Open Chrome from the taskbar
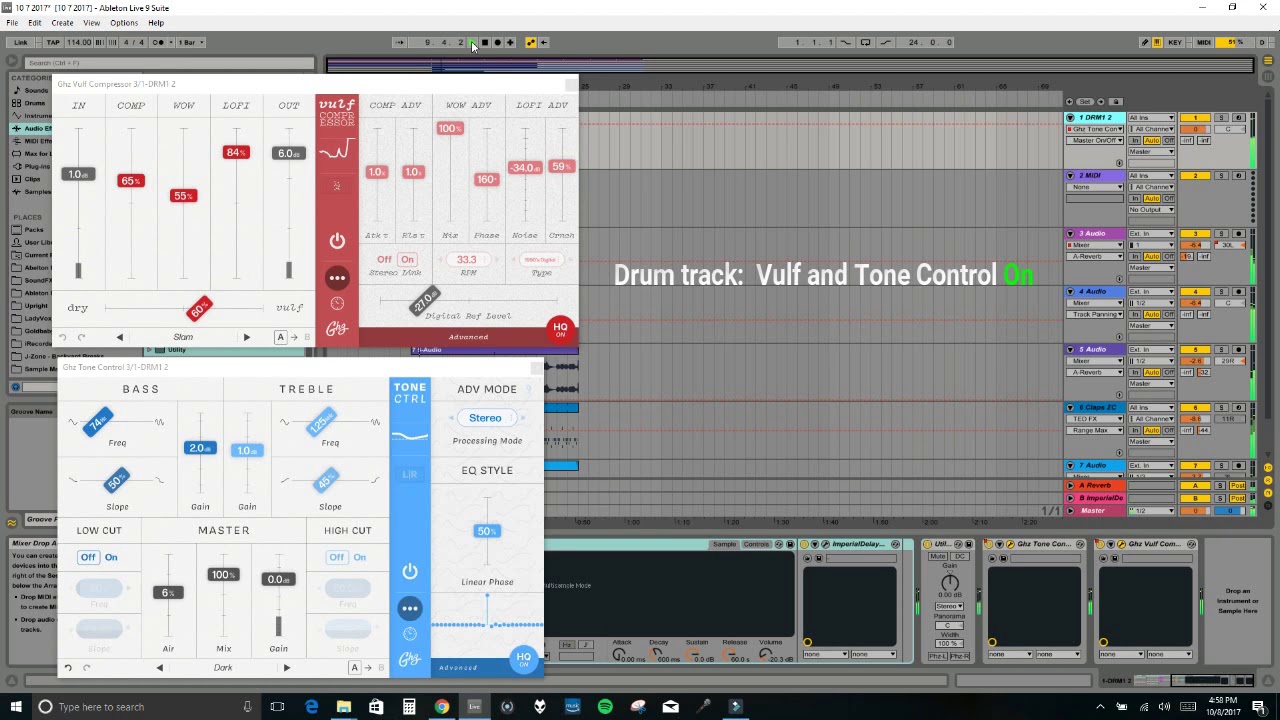This screenshot has height=720, width=1280. pyautogui.click(x=441, y=707)
